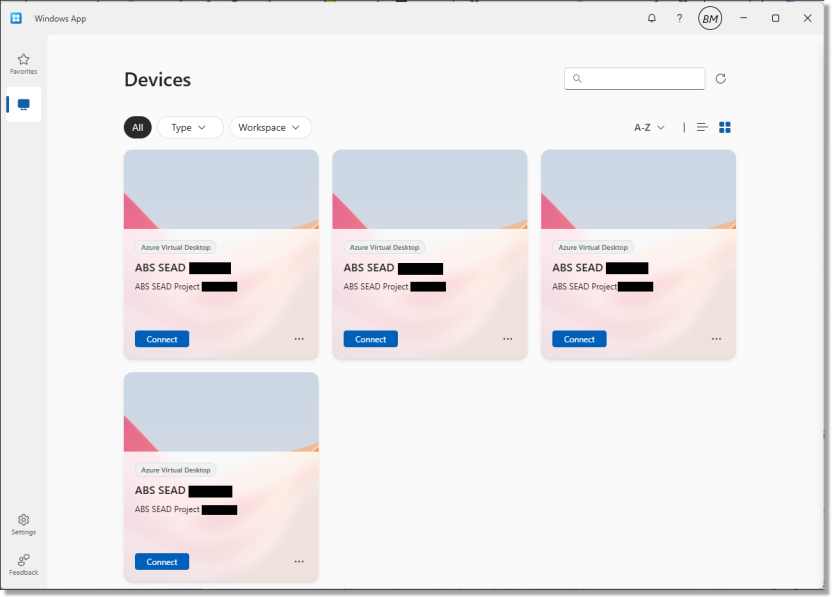The image size is (832, 597).
Task: Switch to grid view layout
Action: (723, 127)
